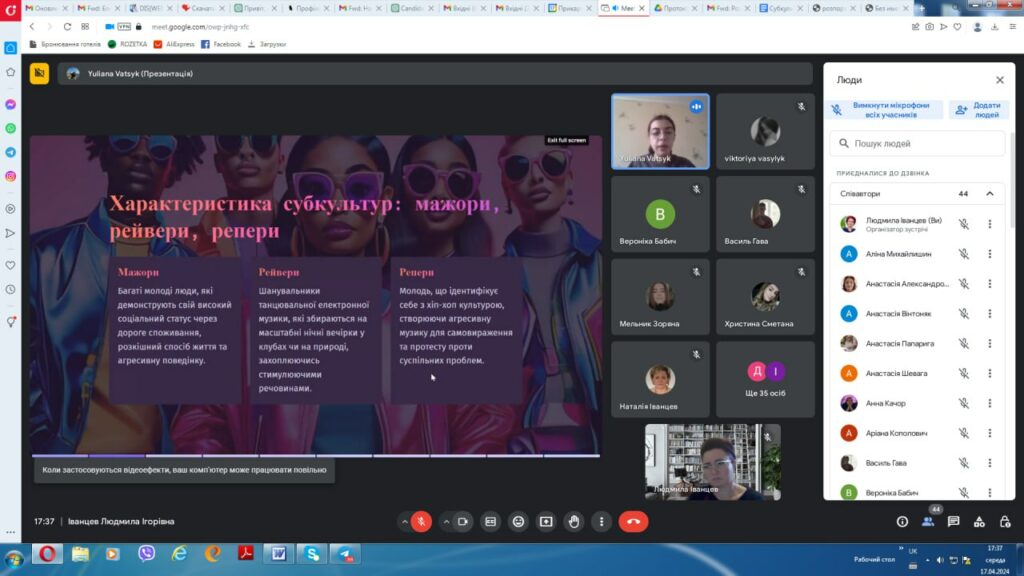Open the meeting details info icon
The image size is (1024, 576).
pos(902,522)
